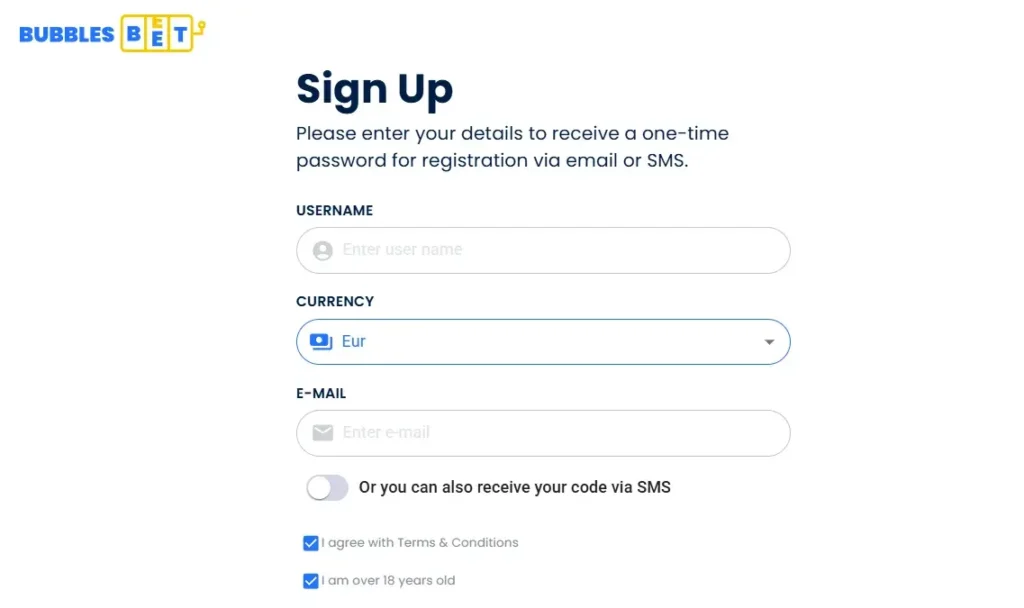Click the EU flag icon in the currency selector

tap(321, 341)
